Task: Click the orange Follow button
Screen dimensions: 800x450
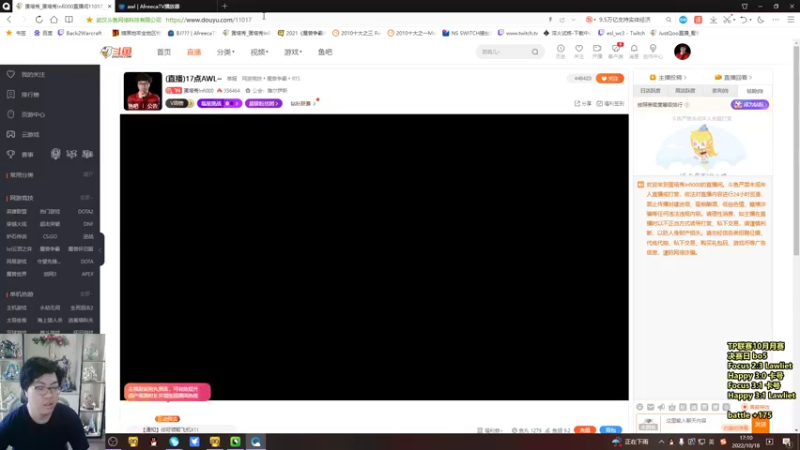Action: point(610,79)
